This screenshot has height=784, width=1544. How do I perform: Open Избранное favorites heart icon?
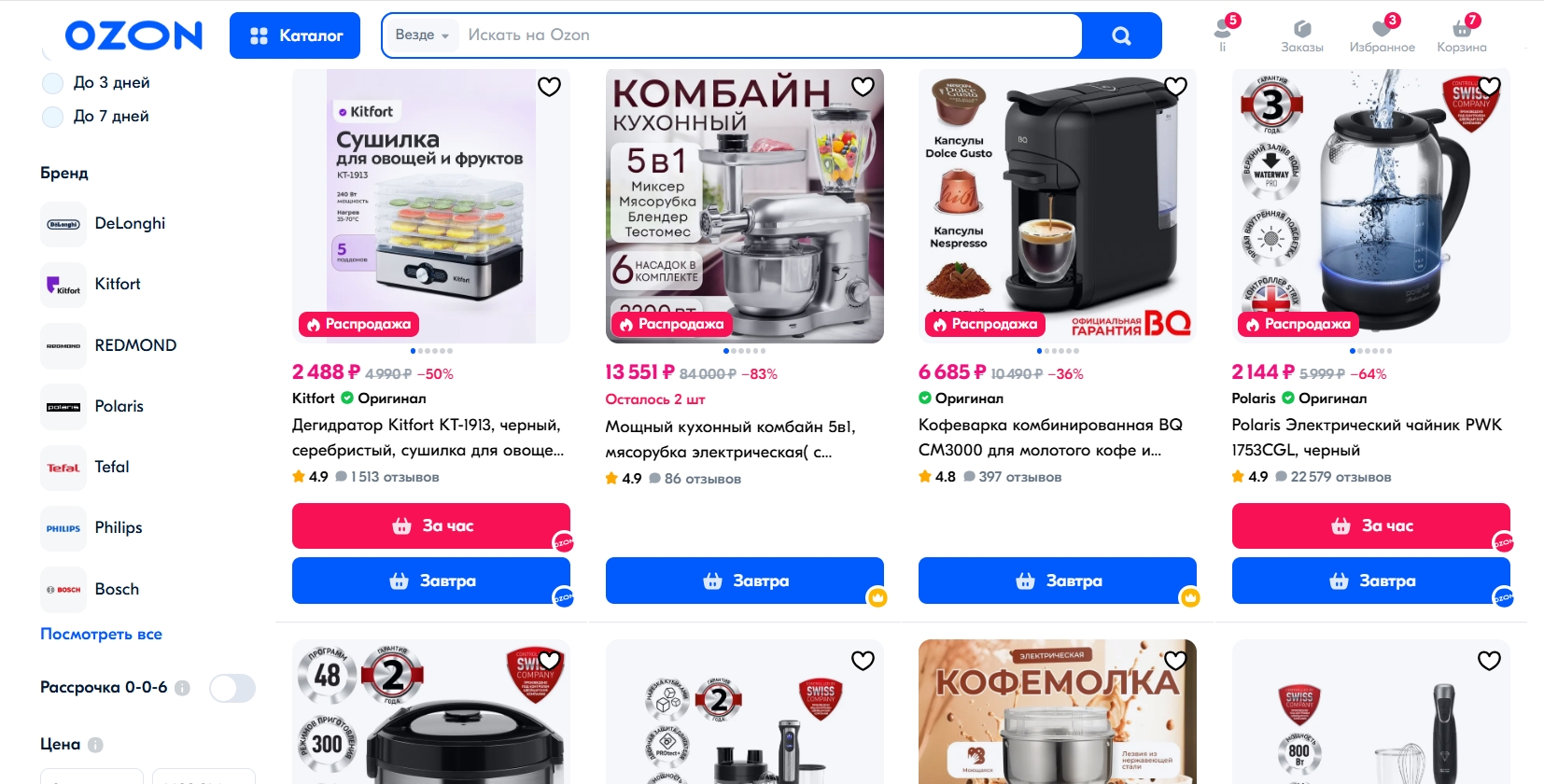coord(1382,35)
